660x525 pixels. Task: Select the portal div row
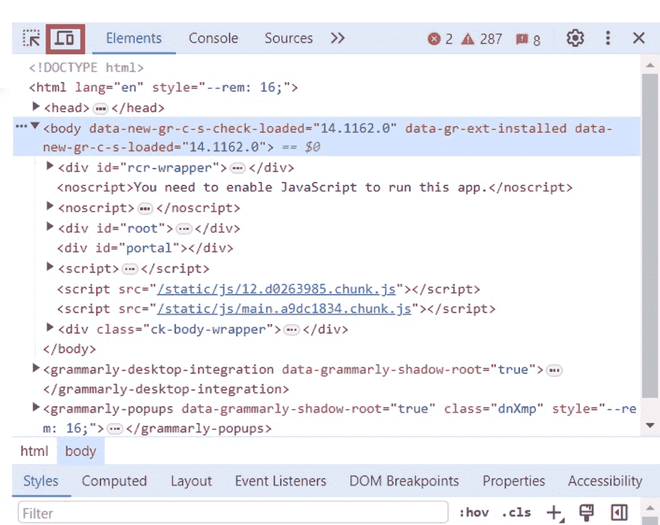coord(145,248)
